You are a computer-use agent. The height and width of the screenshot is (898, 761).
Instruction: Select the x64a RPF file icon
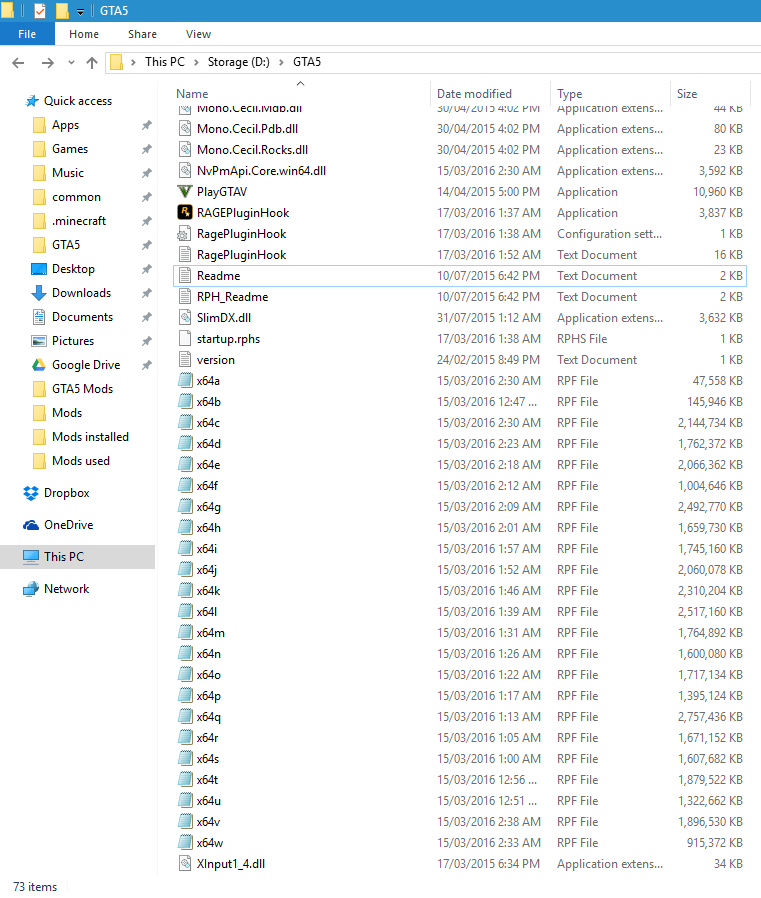point(184,381)
